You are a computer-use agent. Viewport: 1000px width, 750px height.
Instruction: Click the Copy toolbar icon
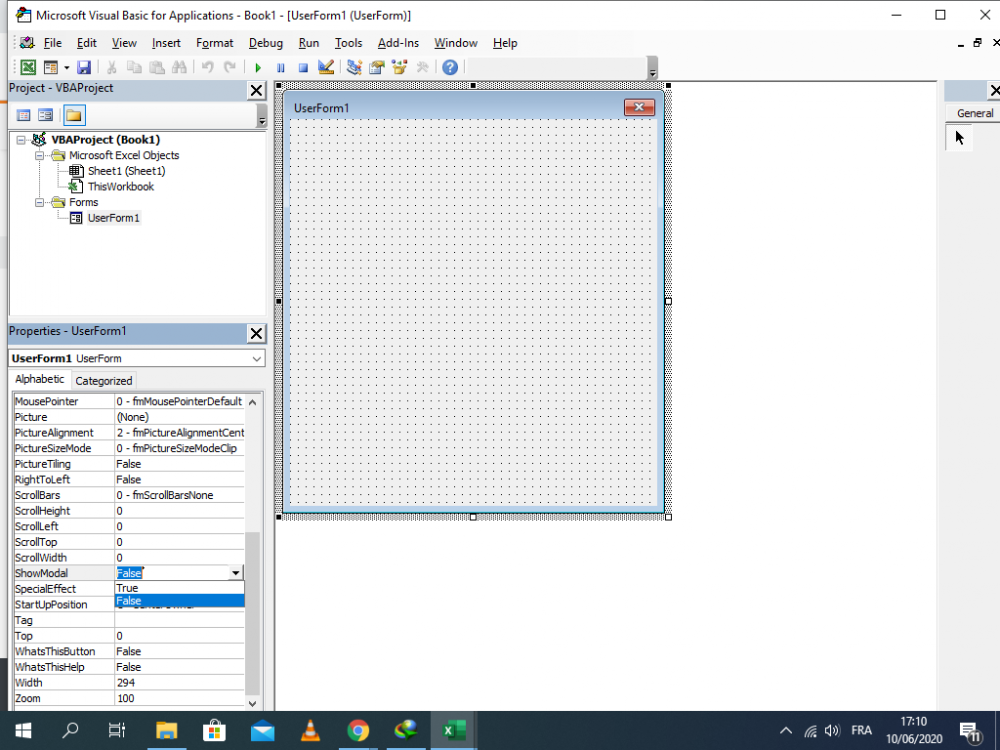point(134,67)
